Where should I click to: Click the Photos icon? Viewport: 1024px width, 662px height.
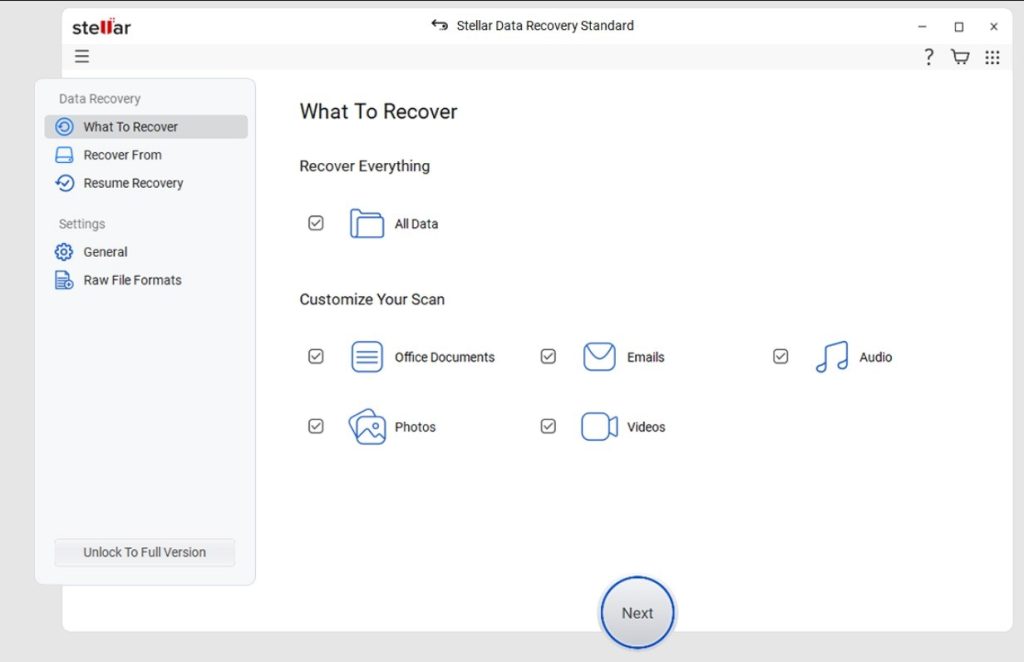[367, 427]
